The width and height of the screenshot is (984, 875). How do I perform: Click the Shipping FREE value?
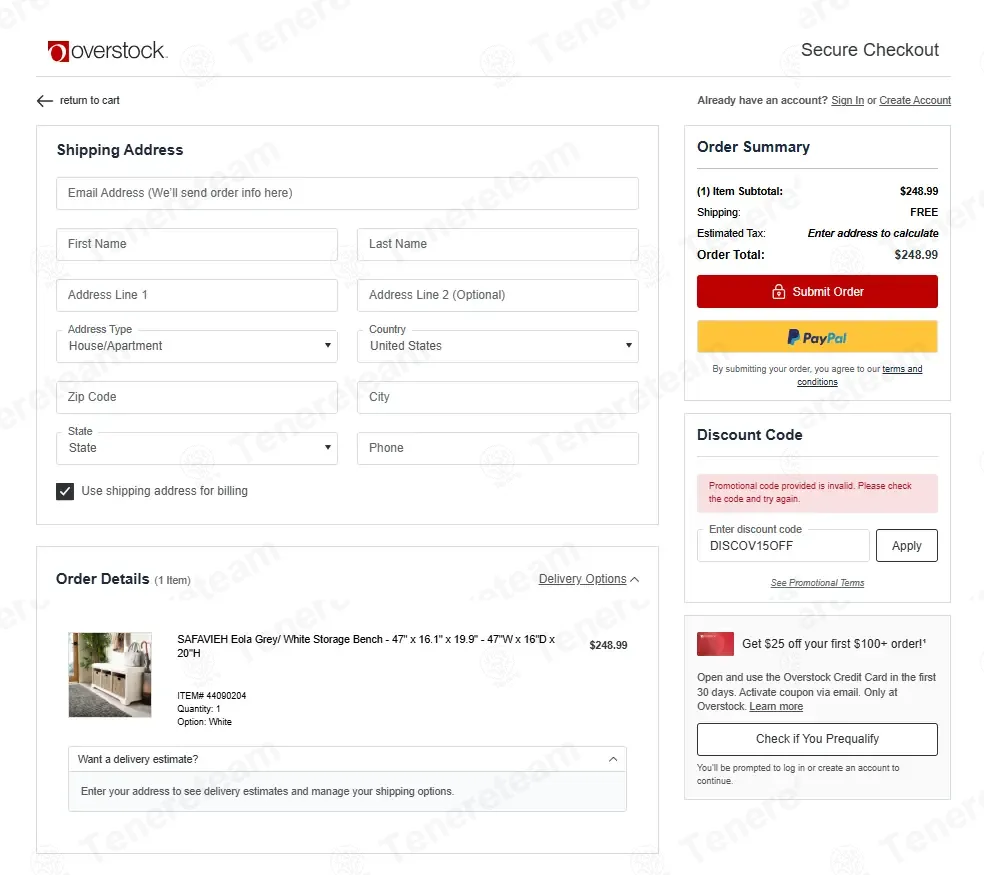coord(924,212)
